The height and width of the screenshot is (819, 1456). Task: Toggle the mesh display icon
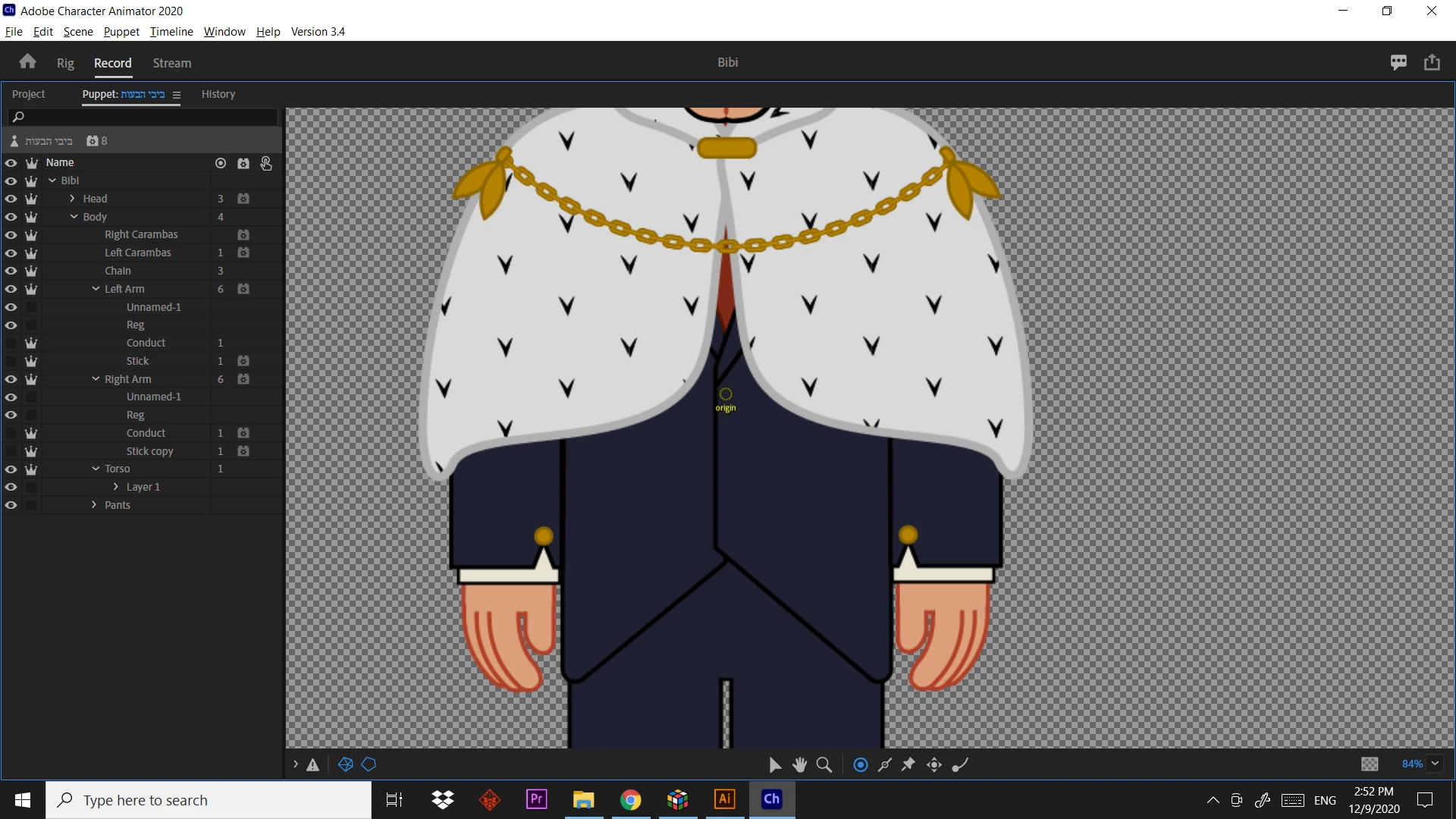tap(346, 764)
